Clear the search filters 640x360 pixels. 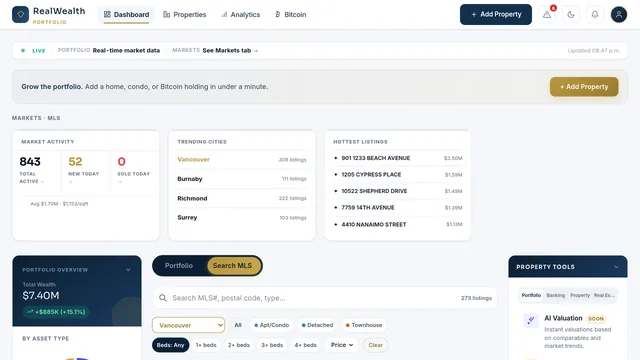click(x=376, y=345)
